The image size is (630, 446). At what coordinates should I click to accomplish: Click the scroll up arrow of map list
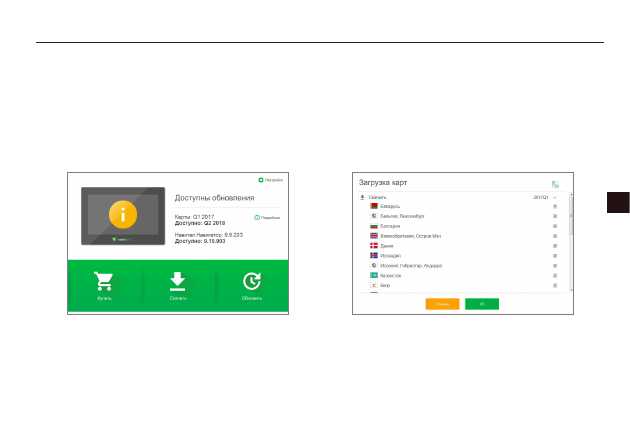point(571,194)
